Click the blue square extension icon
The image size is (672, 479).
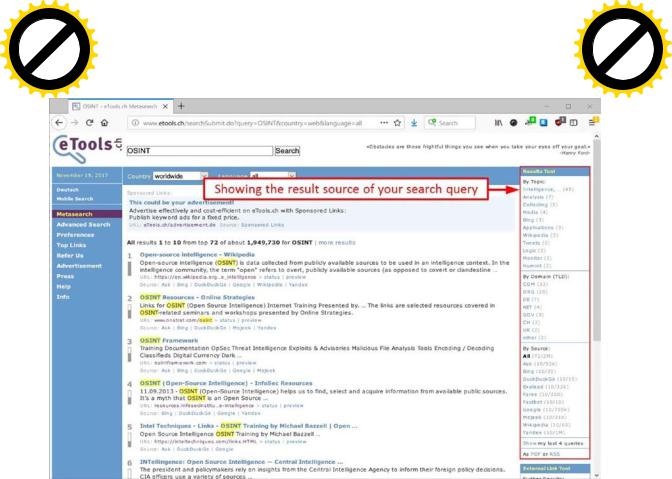pos(543,123)
